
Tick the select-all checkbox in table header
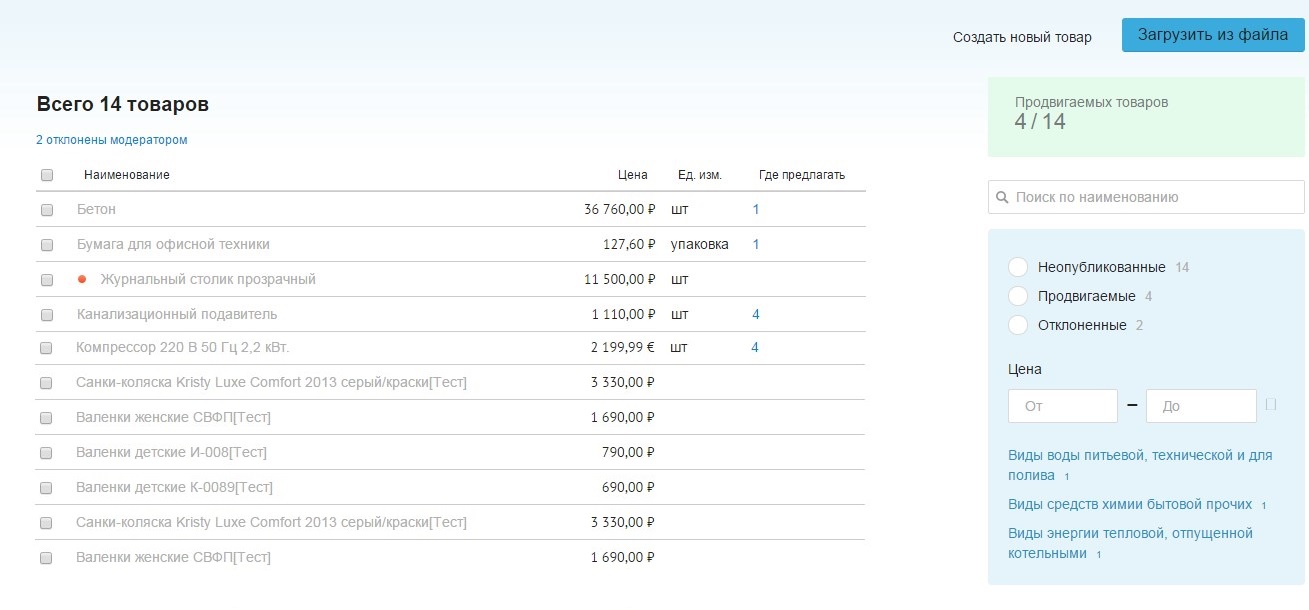pyautogui.click(x=47, y=175)
